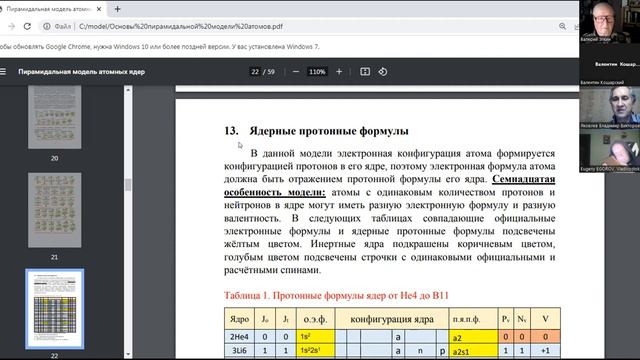Screen dimensions: 640x360
Task: Click table header Ядро
Action: [x=240, y=319]
